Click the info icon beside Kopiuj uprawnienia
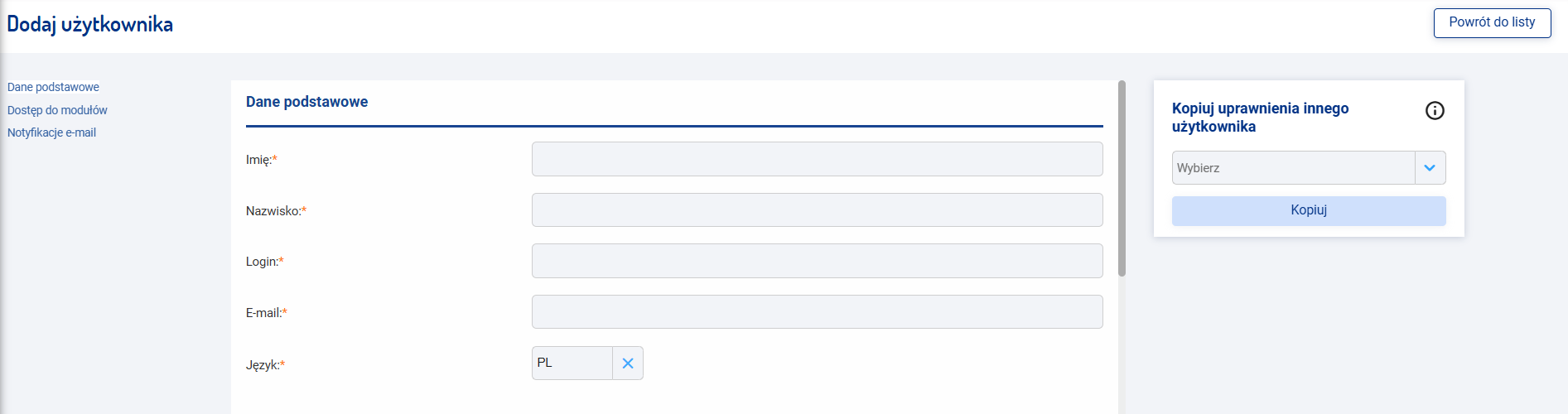This screenshot has height=414, width=1568. pos(1435,110)
